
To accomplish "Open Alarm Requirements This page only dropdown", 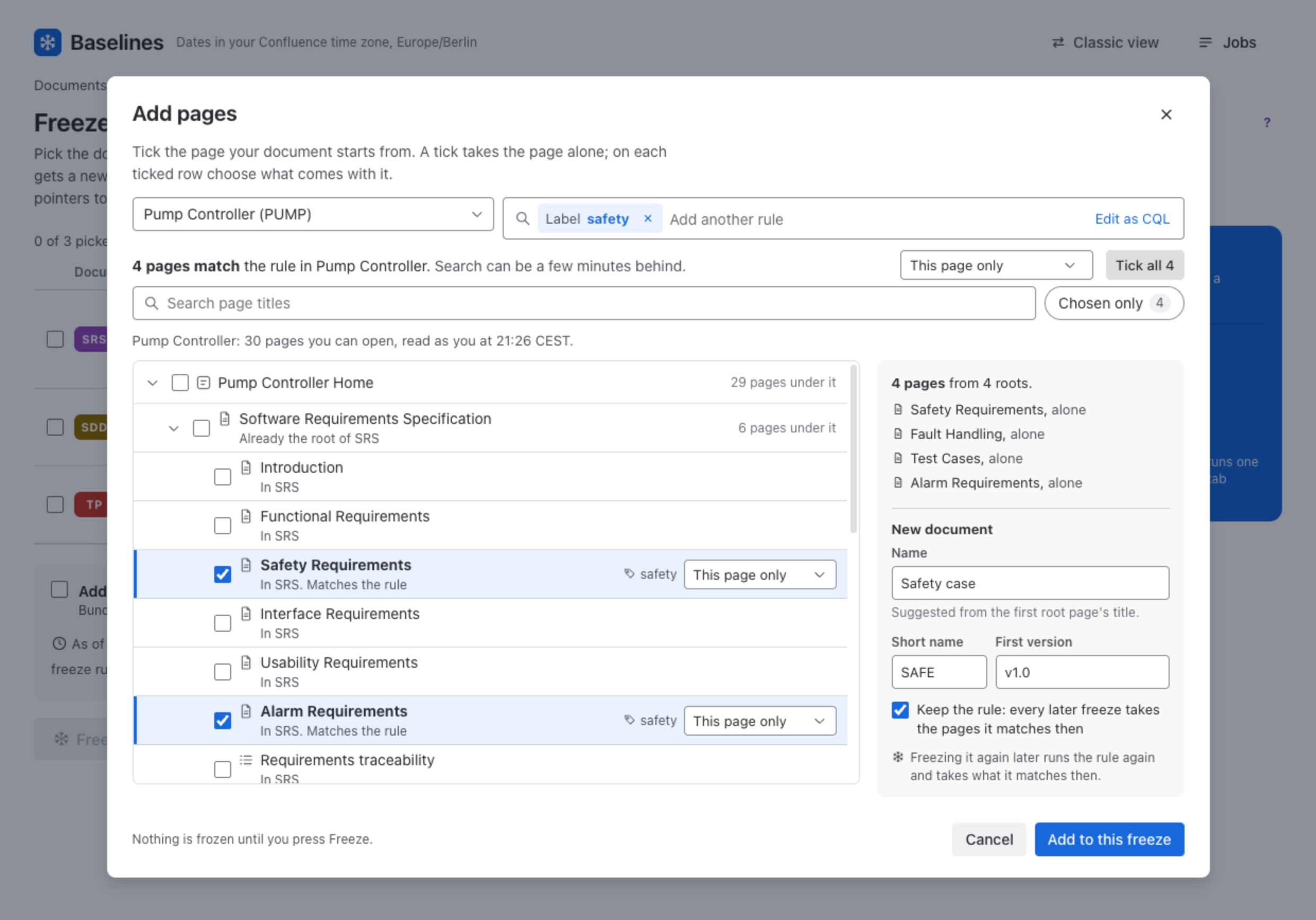I will tap(759, 721).
